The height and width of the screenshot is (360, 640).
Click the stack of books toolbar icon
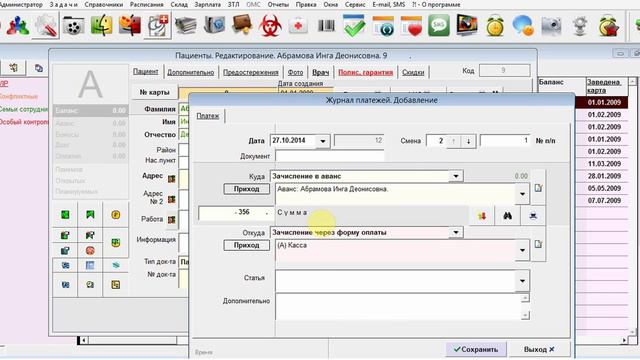click(x=186, y=26)
